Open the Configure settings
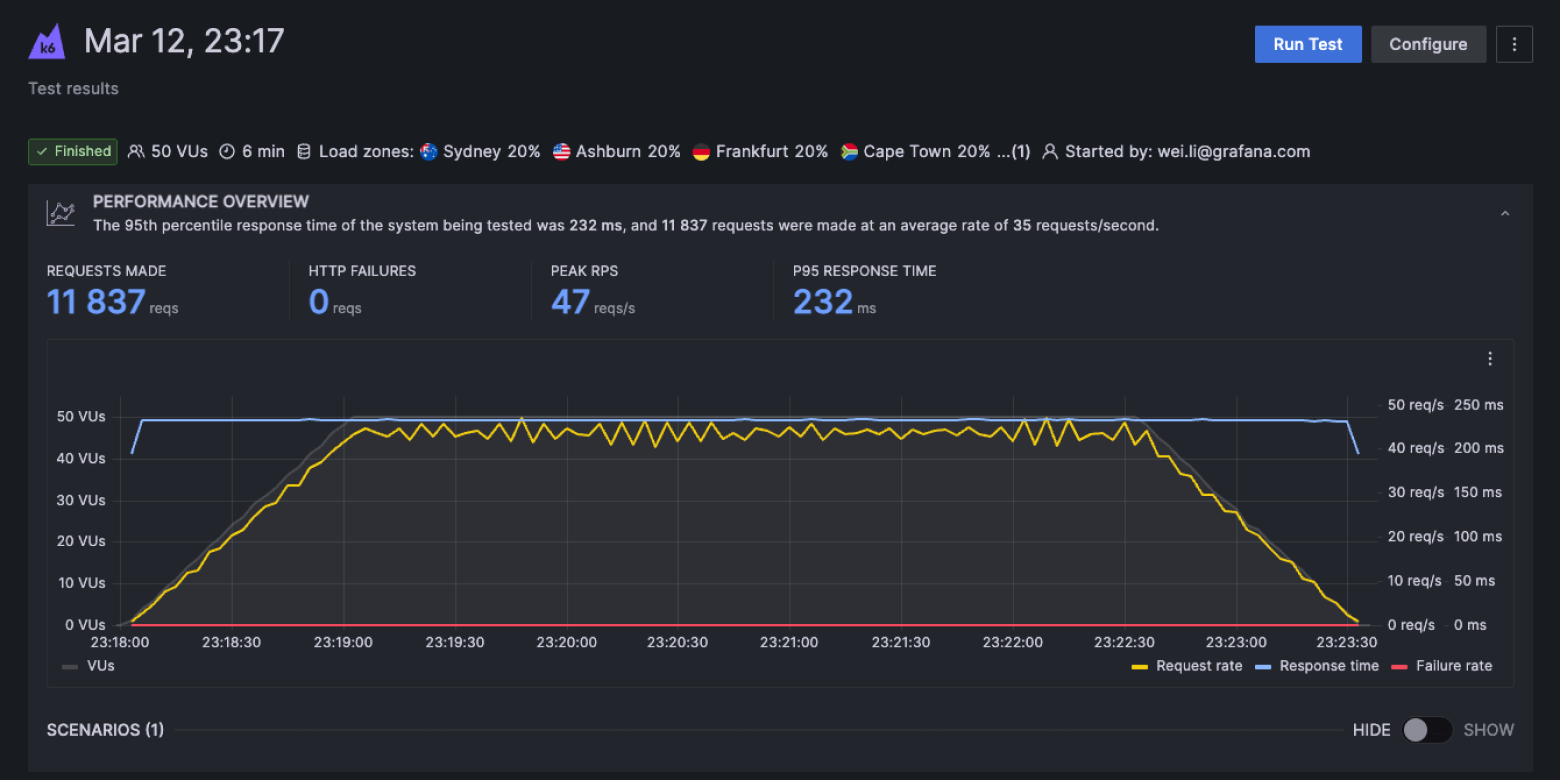Viewport: 1560px width, 780px height. (x=1428, y=44)
